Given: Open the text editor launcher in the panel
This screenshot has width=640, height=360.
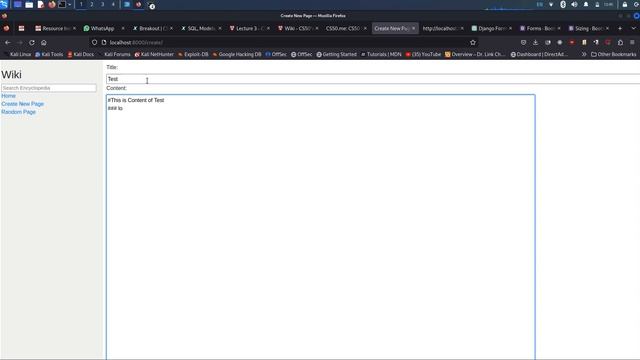Looking at the screenshot, I should pyautogui.click(x=40, y=4).
